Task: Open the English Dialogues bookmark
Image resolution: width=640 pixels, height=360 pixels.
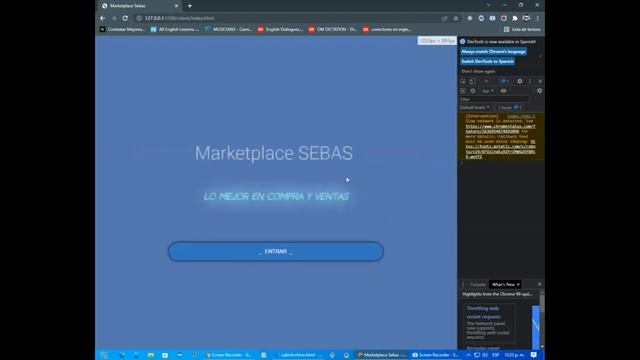Action: click(280, 29)
